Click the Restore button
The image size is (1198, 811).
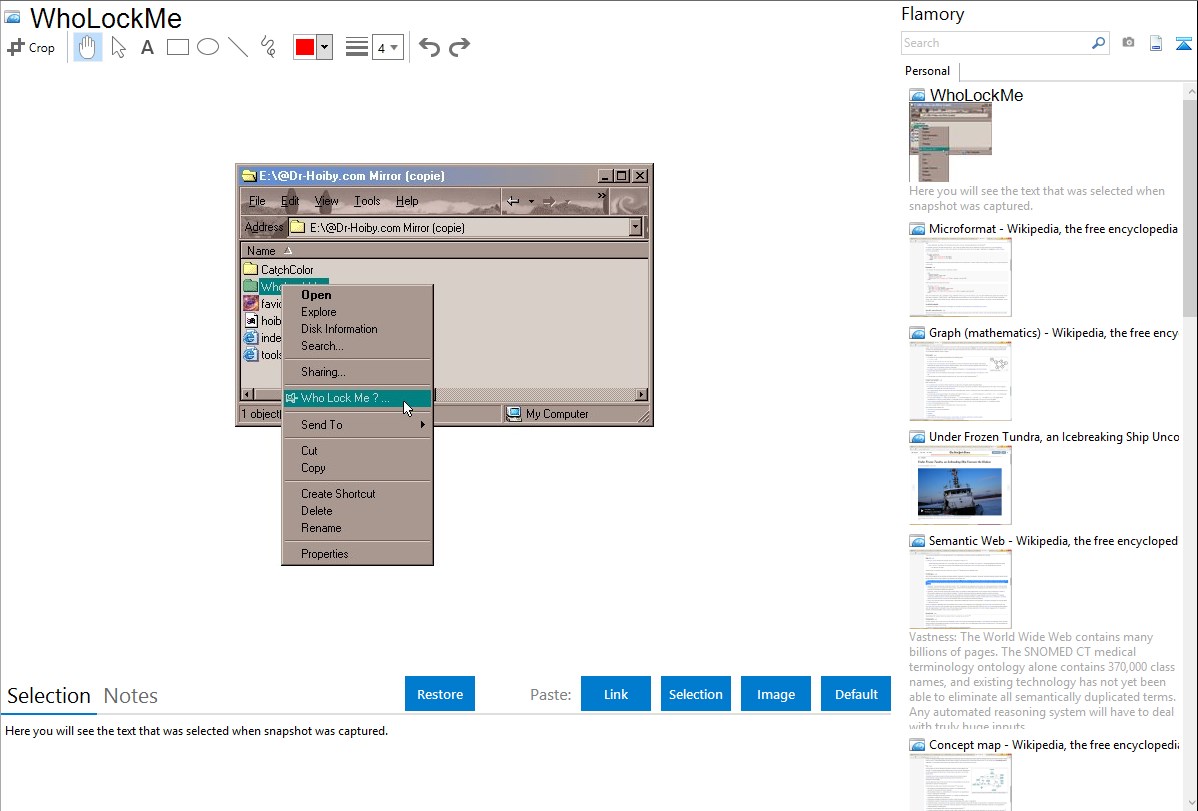440,694
